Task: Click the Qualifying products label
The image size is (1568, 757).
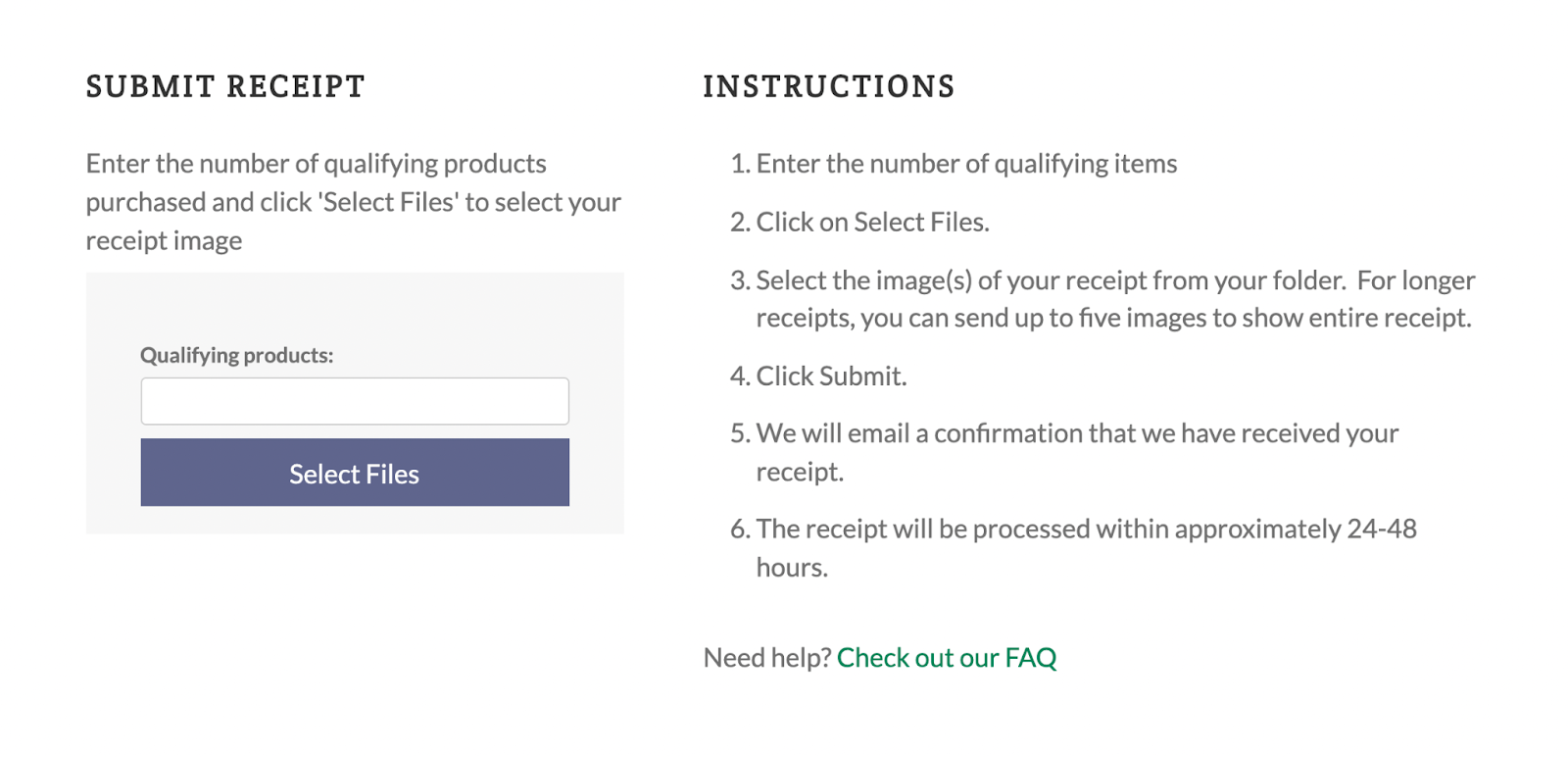Action: click(236, 355)
